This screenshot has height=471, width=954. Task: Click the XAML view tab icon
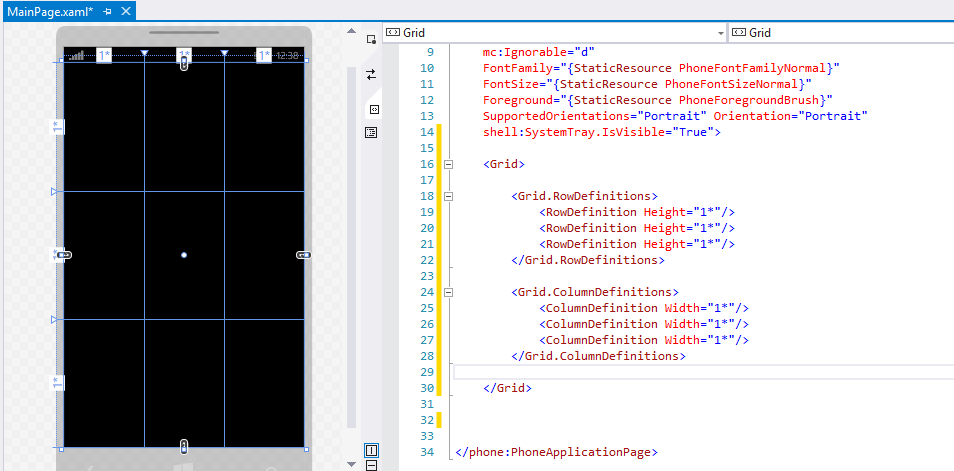point(373,109)
